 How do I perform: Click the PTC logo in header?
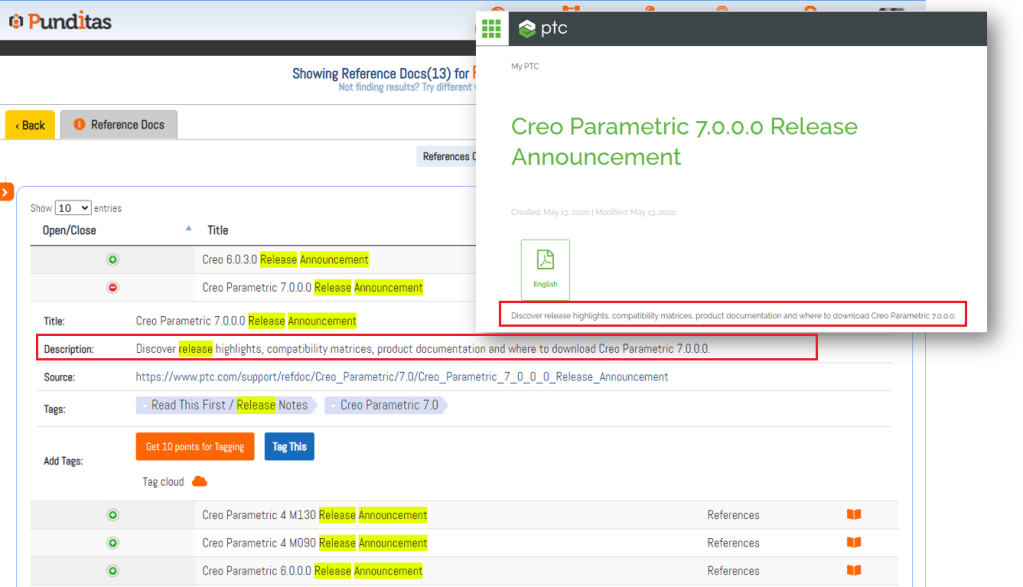pos(543,29)
